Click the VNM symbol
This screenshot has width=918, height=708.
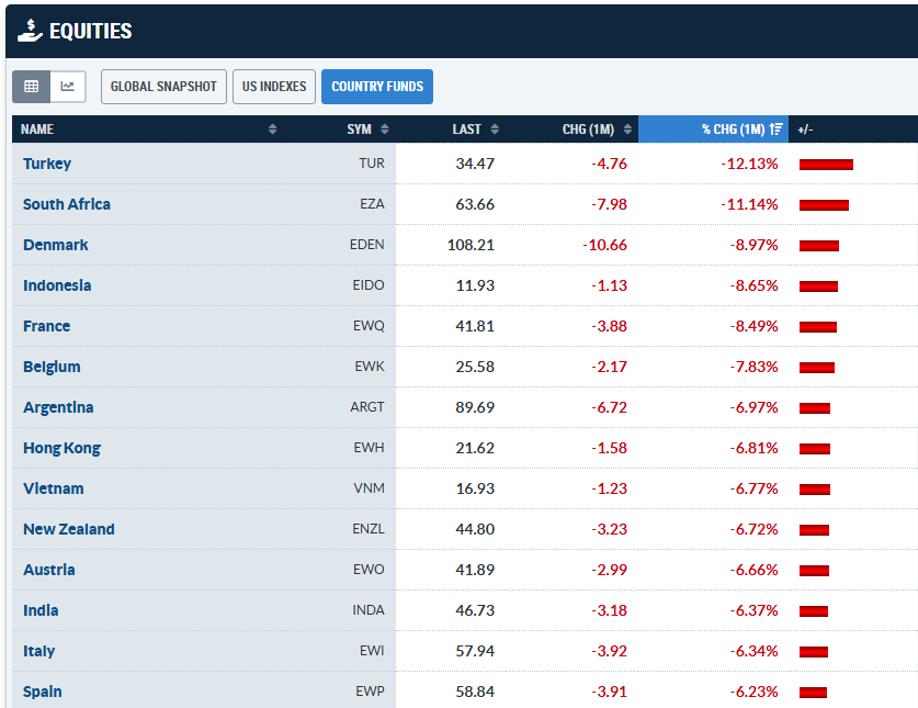tap(369, 488)
